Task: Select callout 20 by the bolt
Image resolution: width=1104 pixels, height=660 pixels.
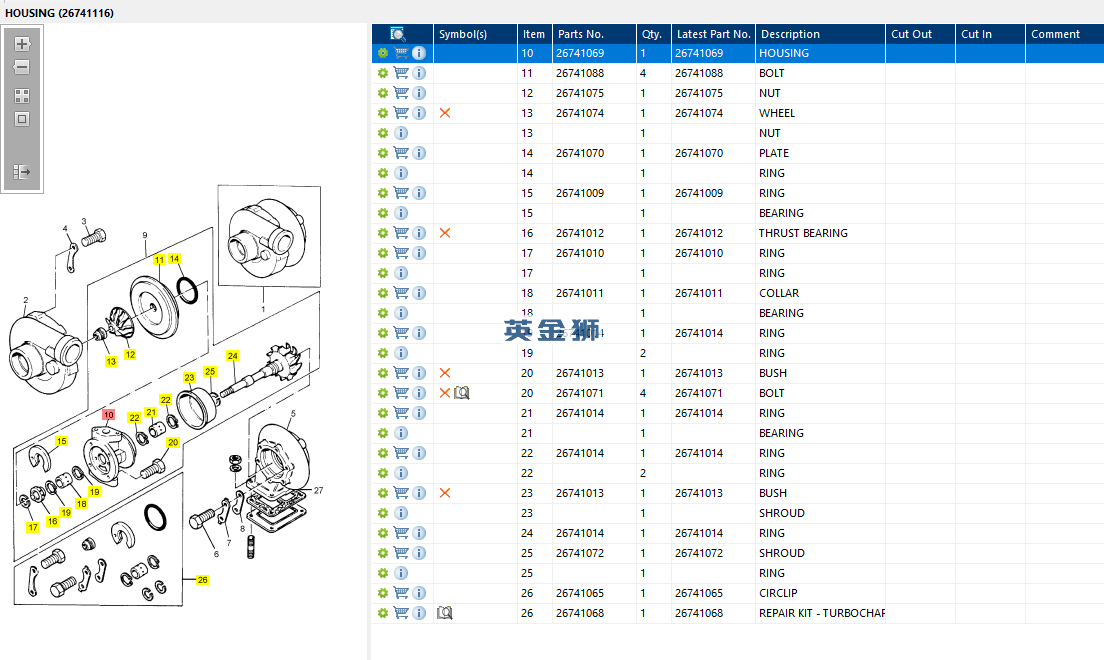Action: [x=173, y=442]
